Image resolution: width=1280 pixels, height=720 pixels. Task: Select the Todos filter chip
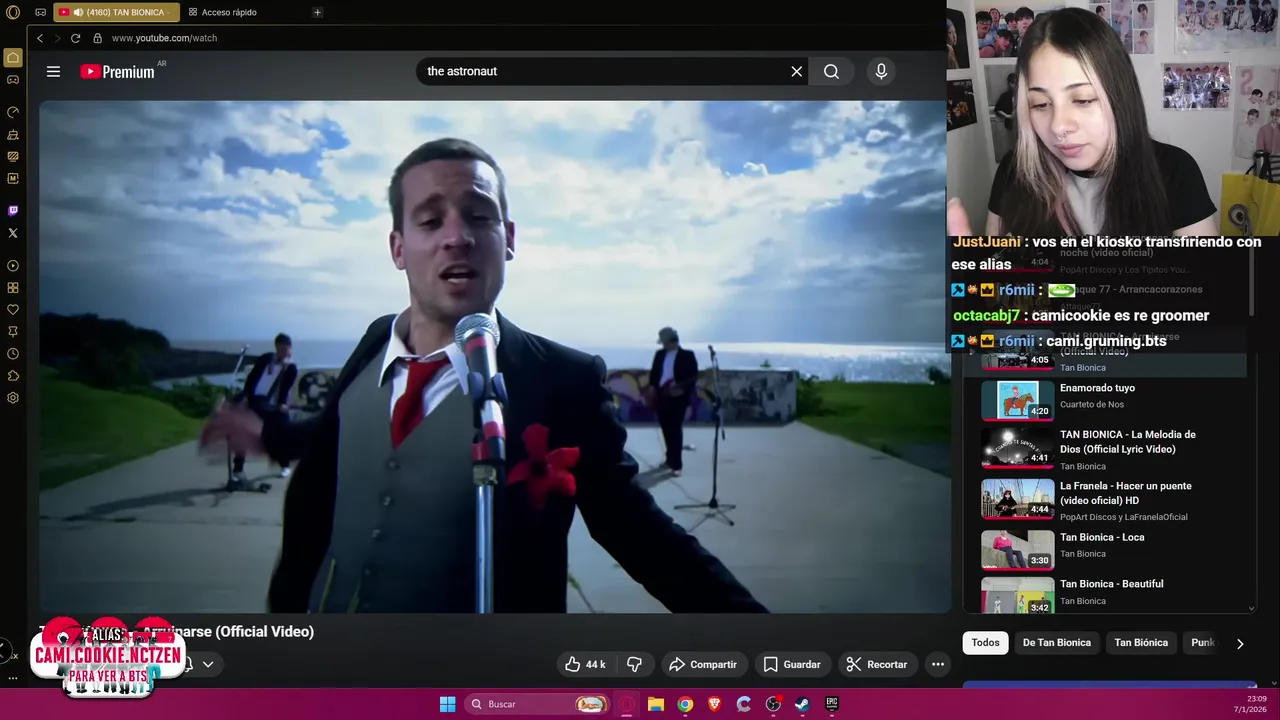[x=985, y=643]
